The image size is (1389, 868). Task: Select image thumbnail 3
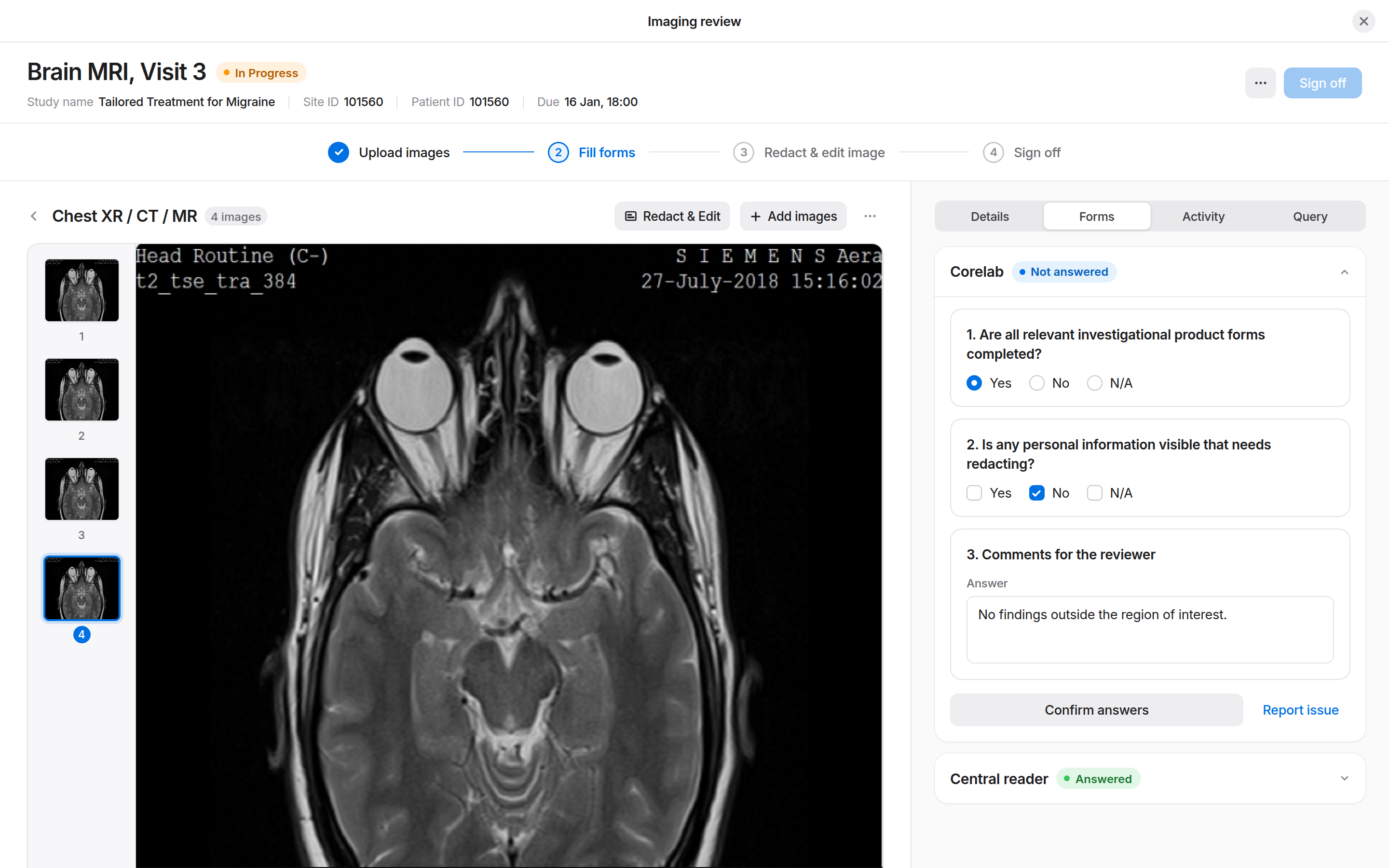pos(82,488)
